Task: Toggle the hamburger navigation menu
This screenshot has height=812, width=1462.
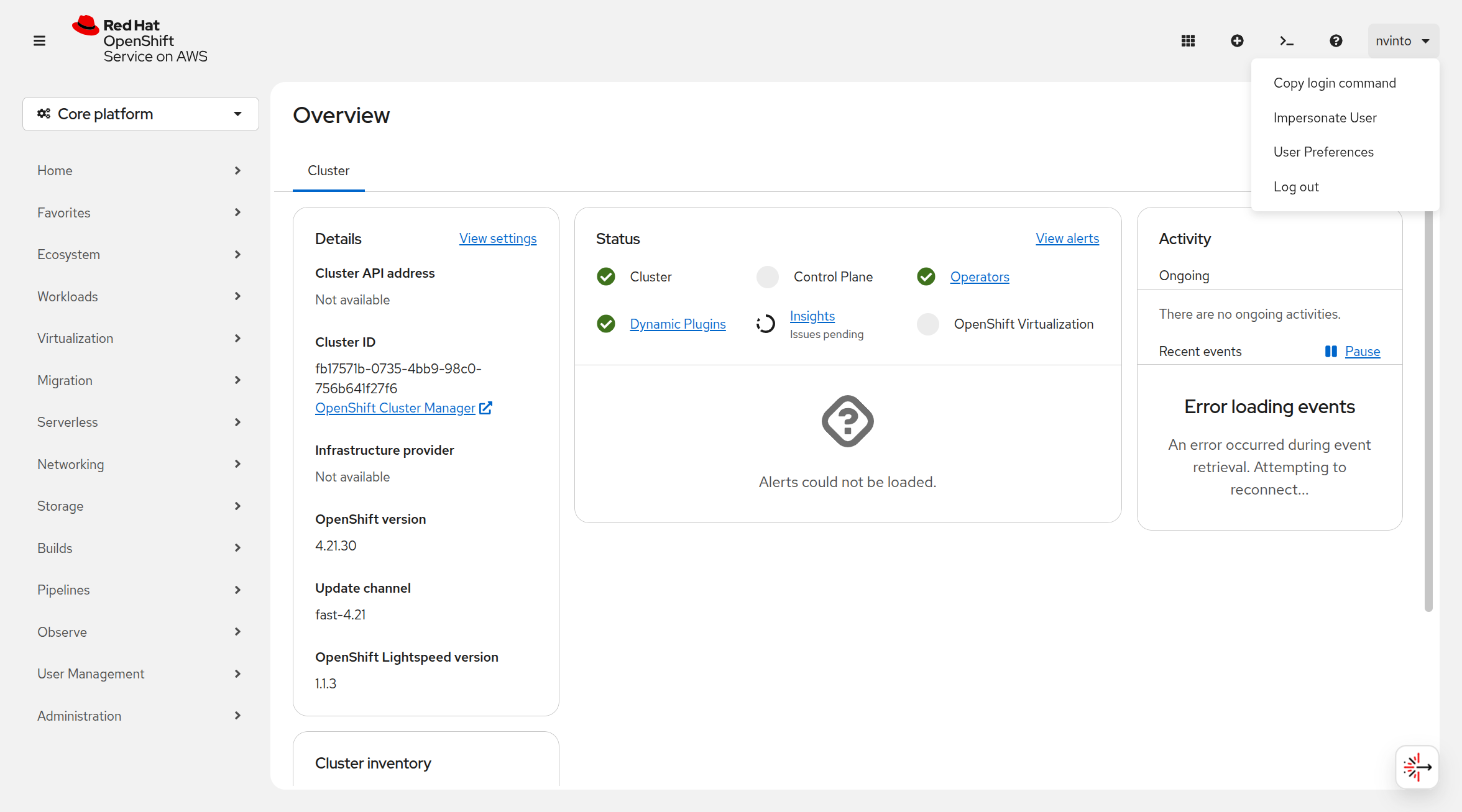Action: tap(39, 41)
